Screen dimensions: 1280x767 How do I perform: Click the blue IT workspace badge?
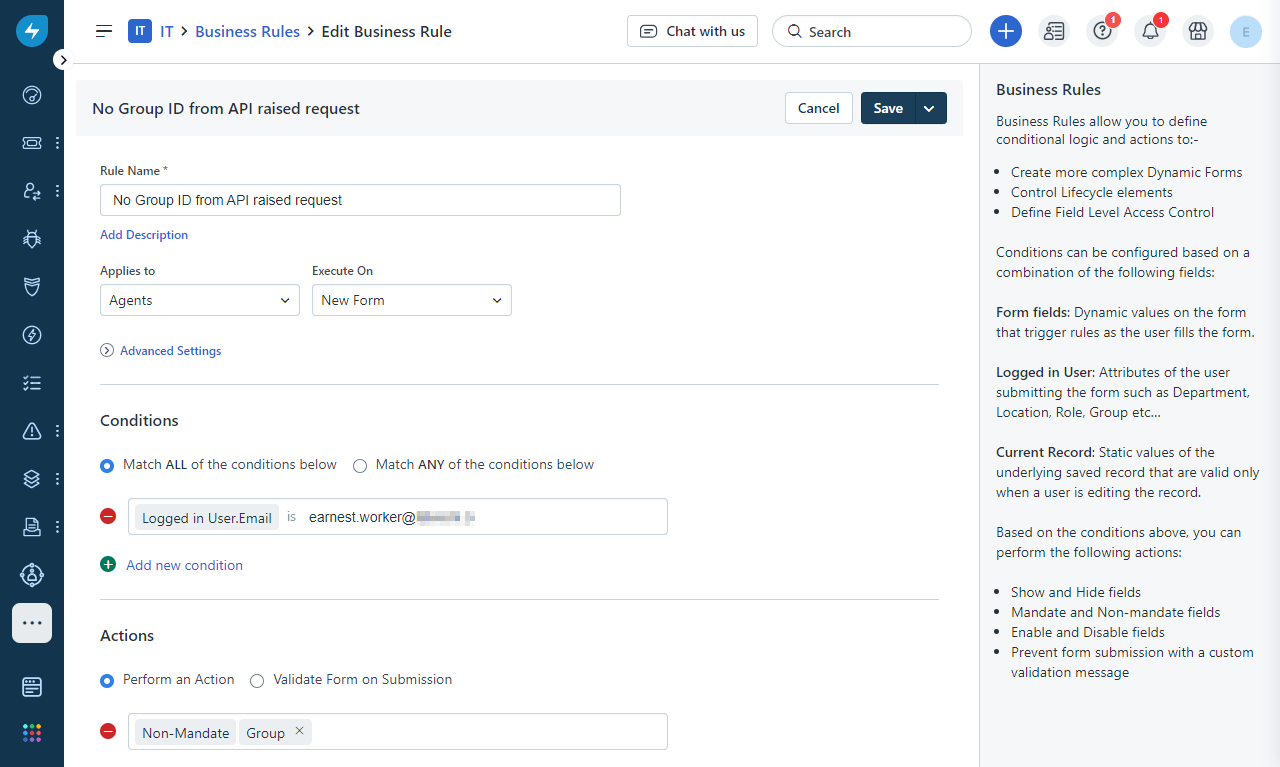(140, 31)
